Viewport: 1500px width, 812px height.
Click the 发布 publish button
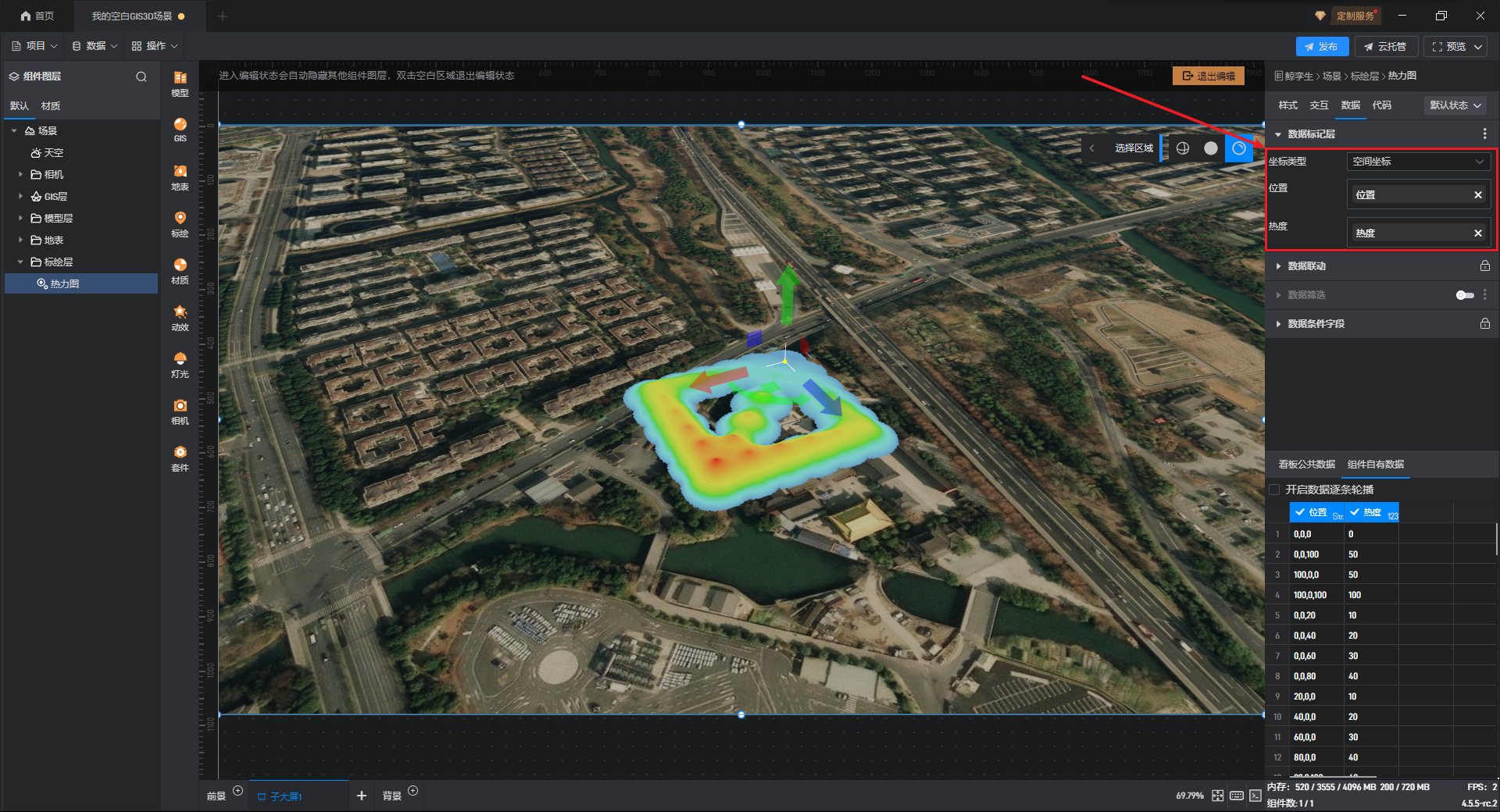pos(1321,47)
